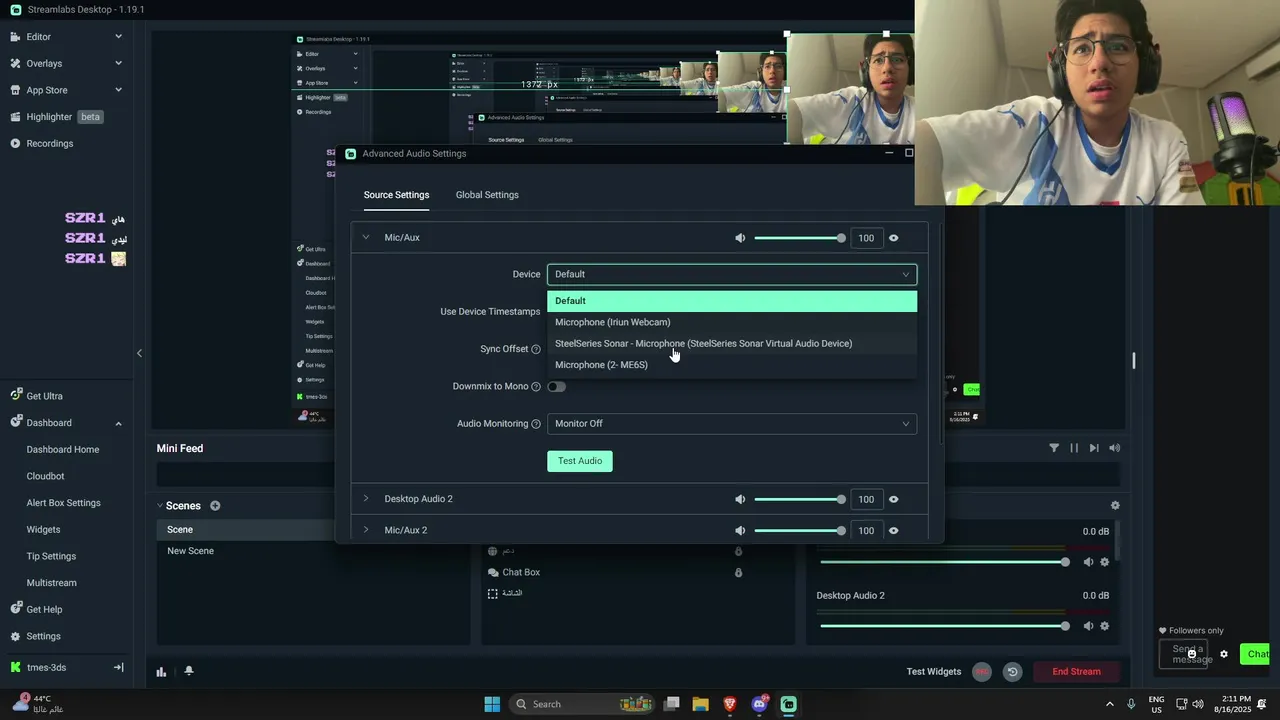Open Alert Box Settings

point(63,503)
